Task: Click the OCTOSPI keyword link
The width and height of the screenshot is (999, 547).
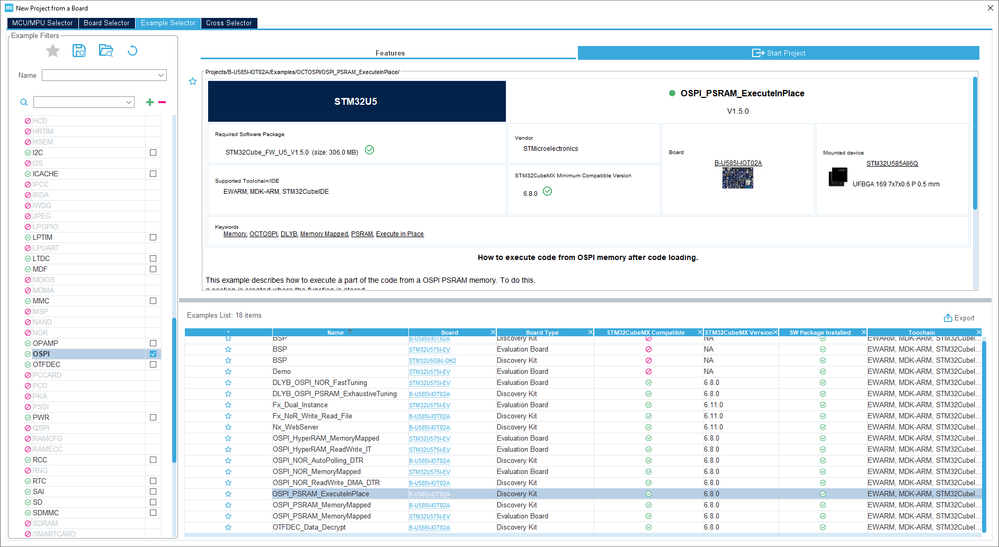Action: (263, 234)
